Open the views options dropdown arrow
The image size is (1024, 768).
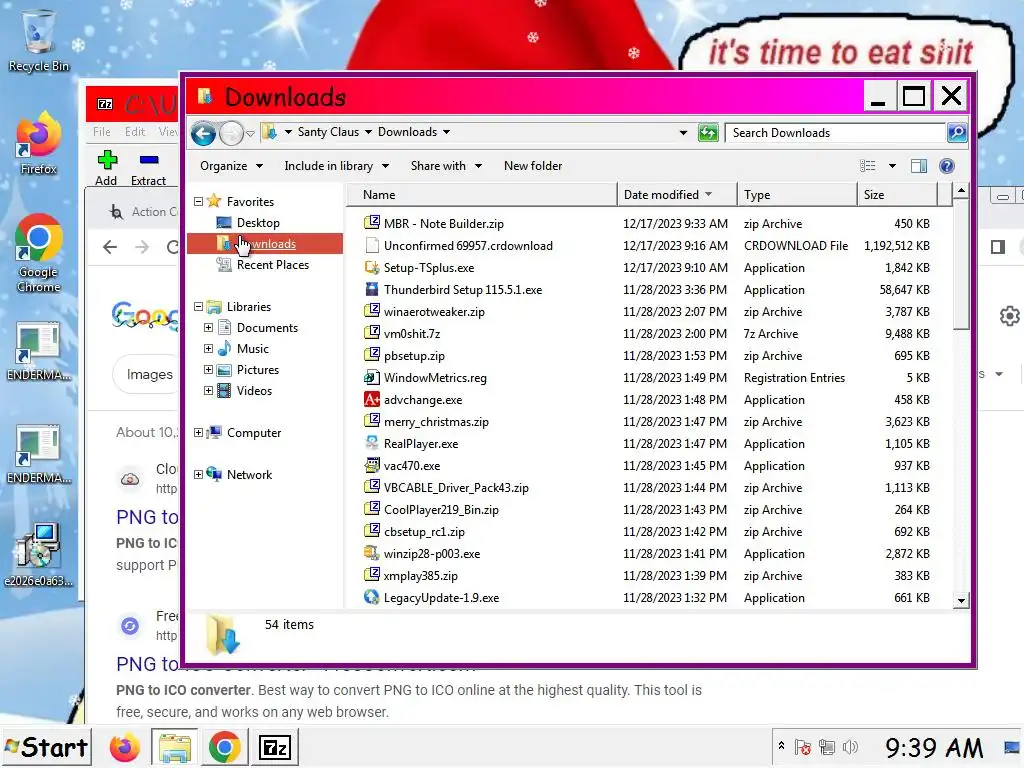coord(892,166)
